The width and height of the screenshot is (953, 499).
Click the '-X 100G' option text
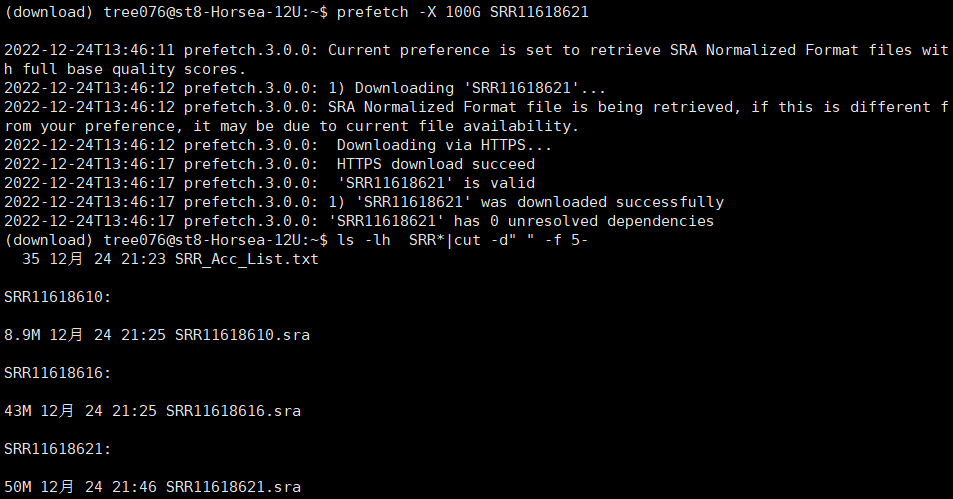[x=449, y=12]
